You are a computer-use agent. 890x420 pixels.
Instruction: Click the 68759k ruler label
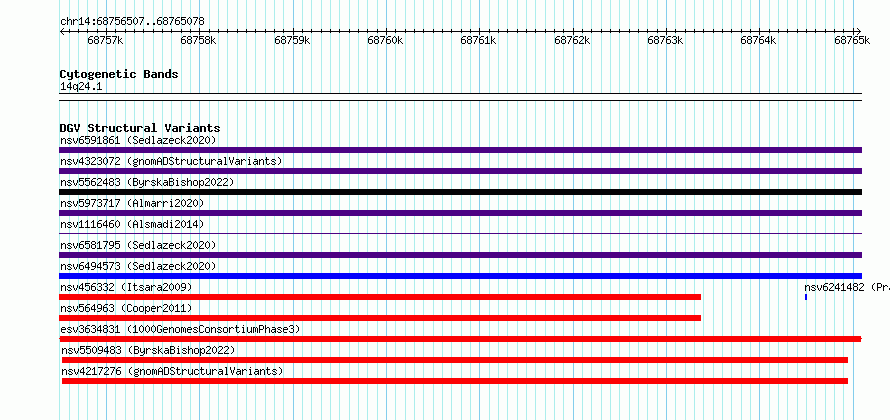coord(292,40)
